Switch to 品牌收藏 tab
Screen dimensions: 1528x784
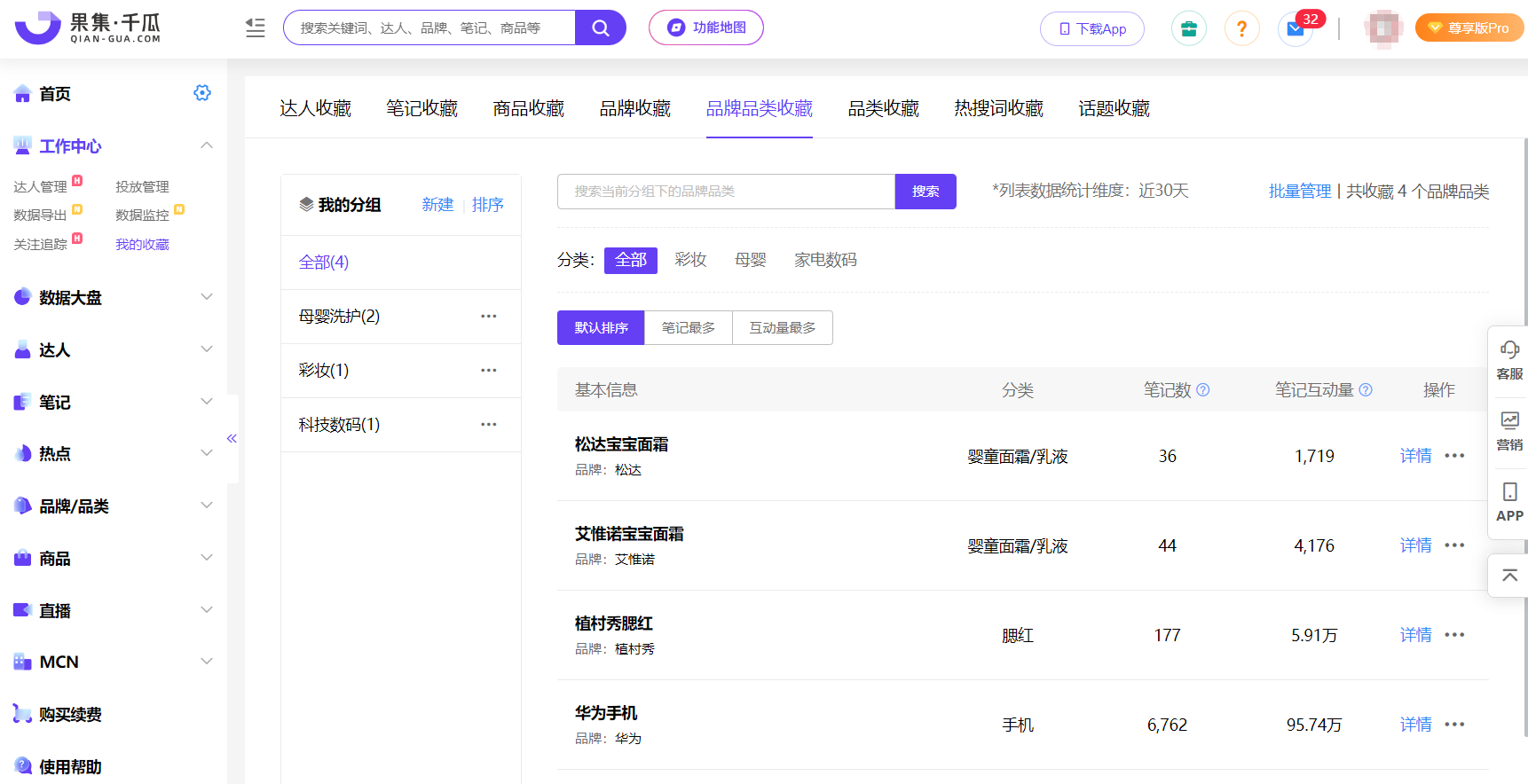[635, 108]
